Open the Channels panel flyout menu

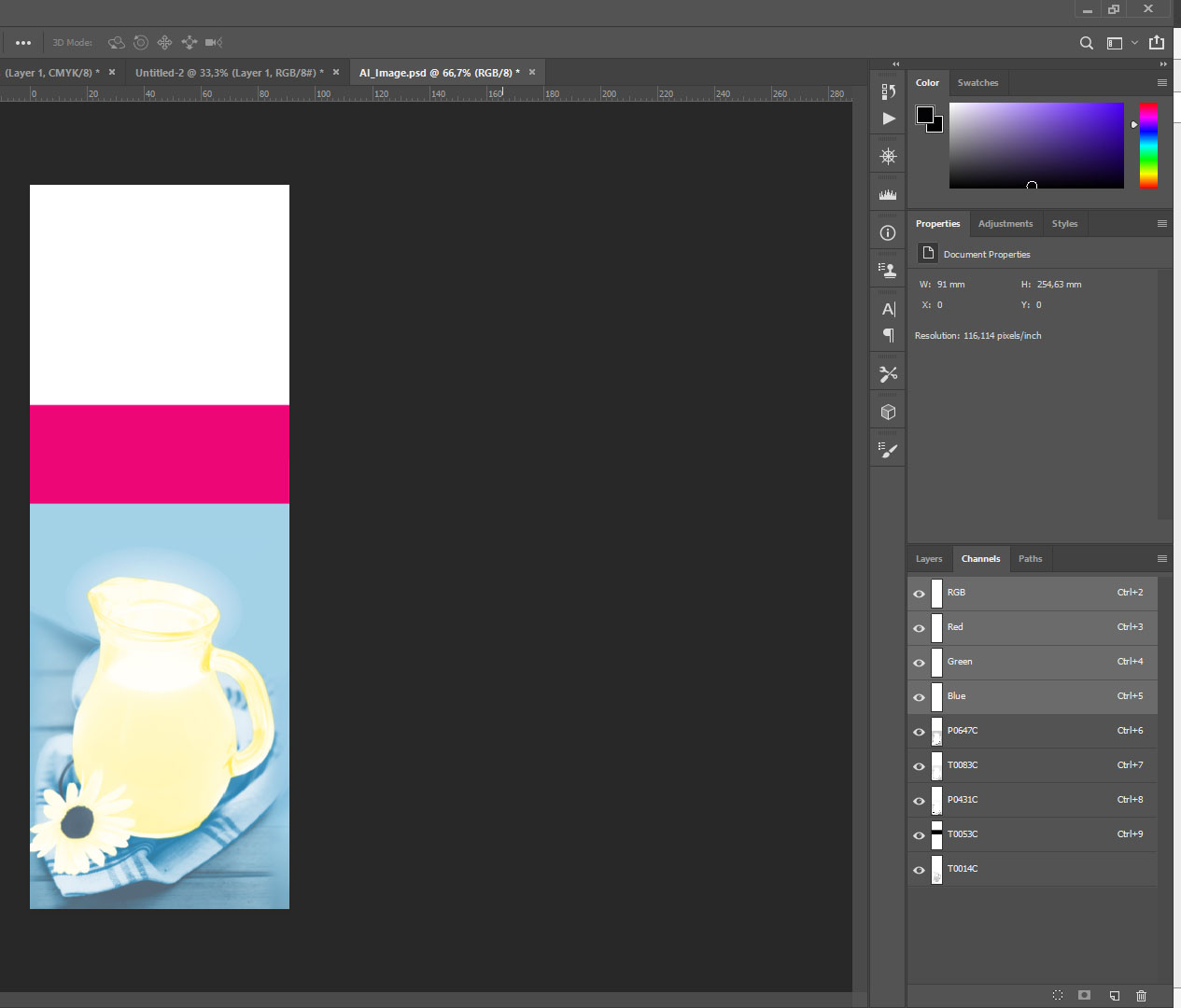(1161, 559)
